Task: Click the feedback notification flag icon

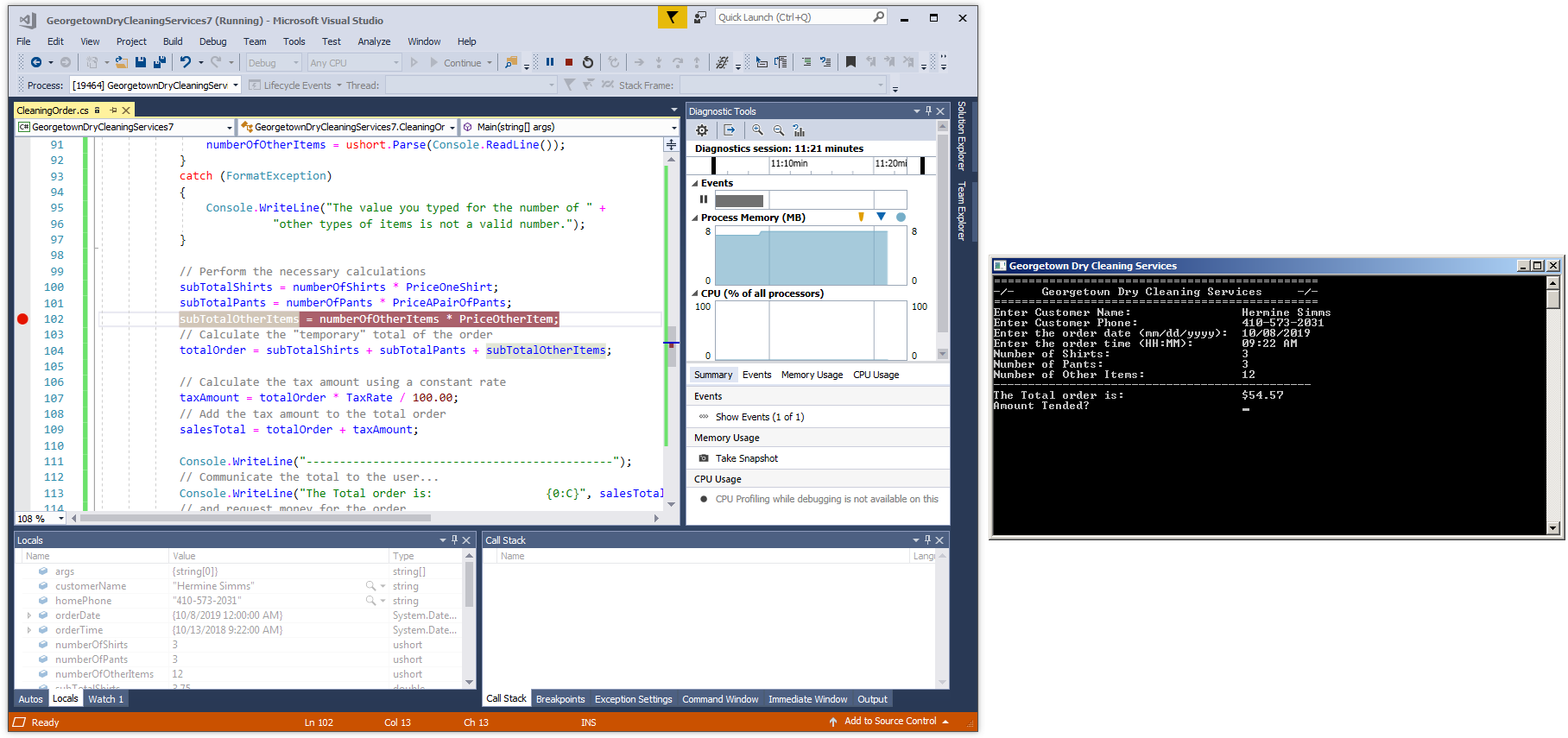Action: click(672, 17)
